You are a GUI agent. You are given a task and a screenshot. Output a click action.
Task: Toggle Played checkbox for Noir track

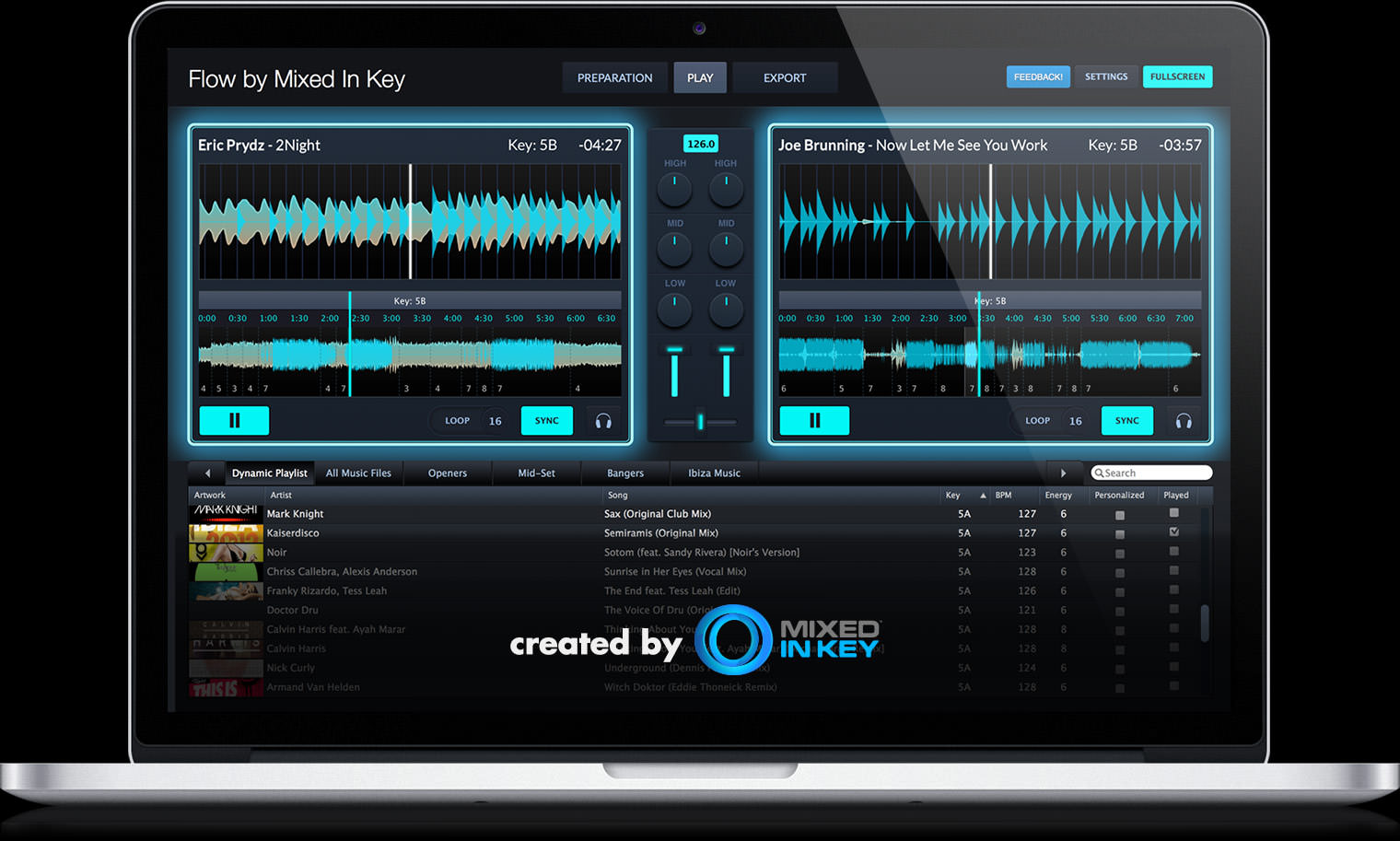tap(1173, 552)
